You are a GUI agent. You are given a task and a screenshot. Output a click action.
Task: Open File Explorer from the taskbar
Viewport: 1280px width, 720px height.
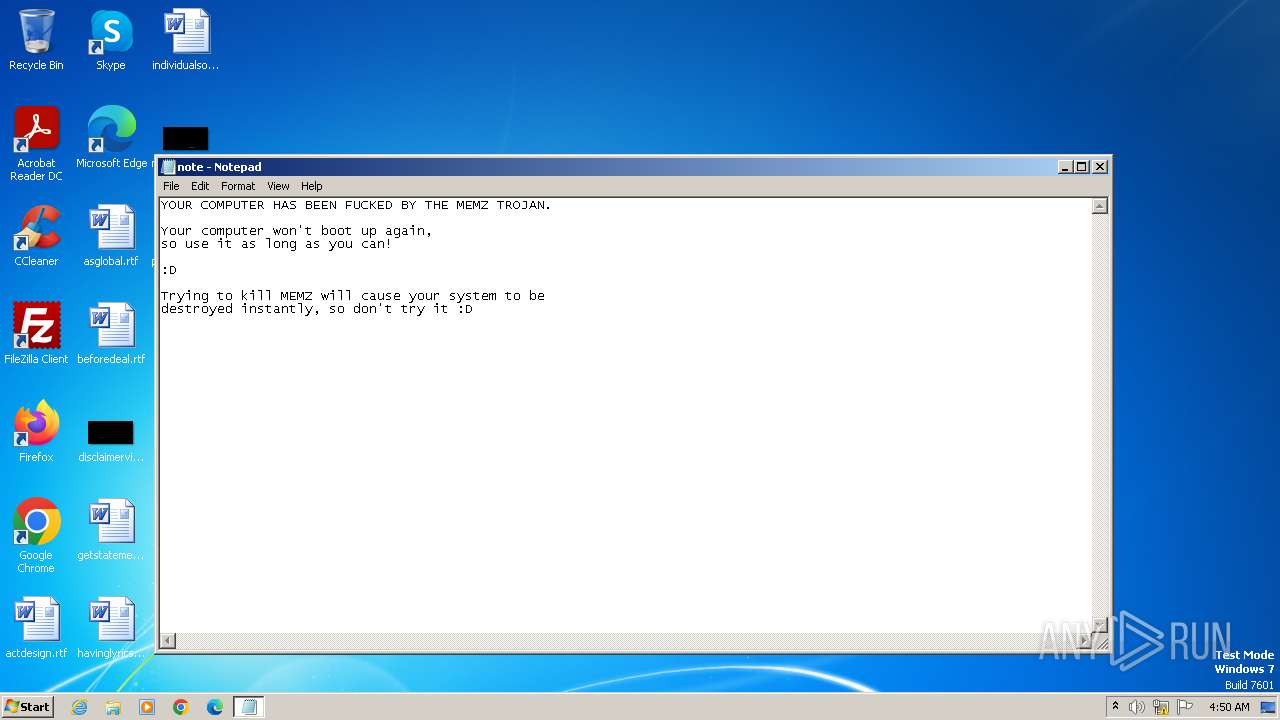click(113, 707)
